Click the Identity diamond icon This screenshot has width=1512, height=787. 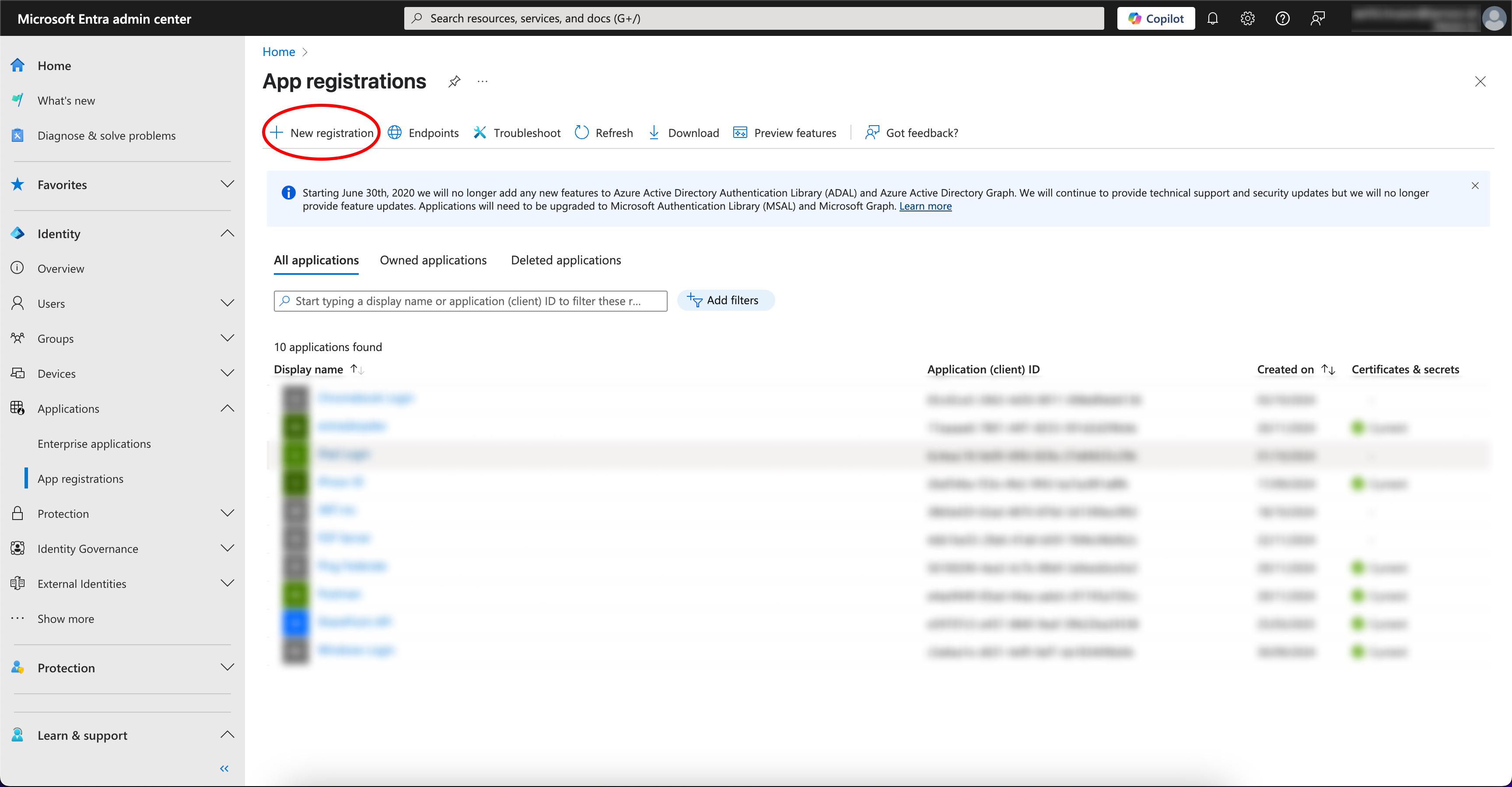click(17, 233)
